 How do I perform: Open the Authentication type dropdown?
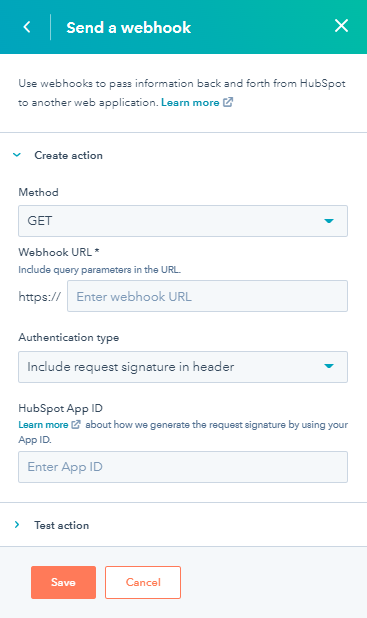point(183,367)
